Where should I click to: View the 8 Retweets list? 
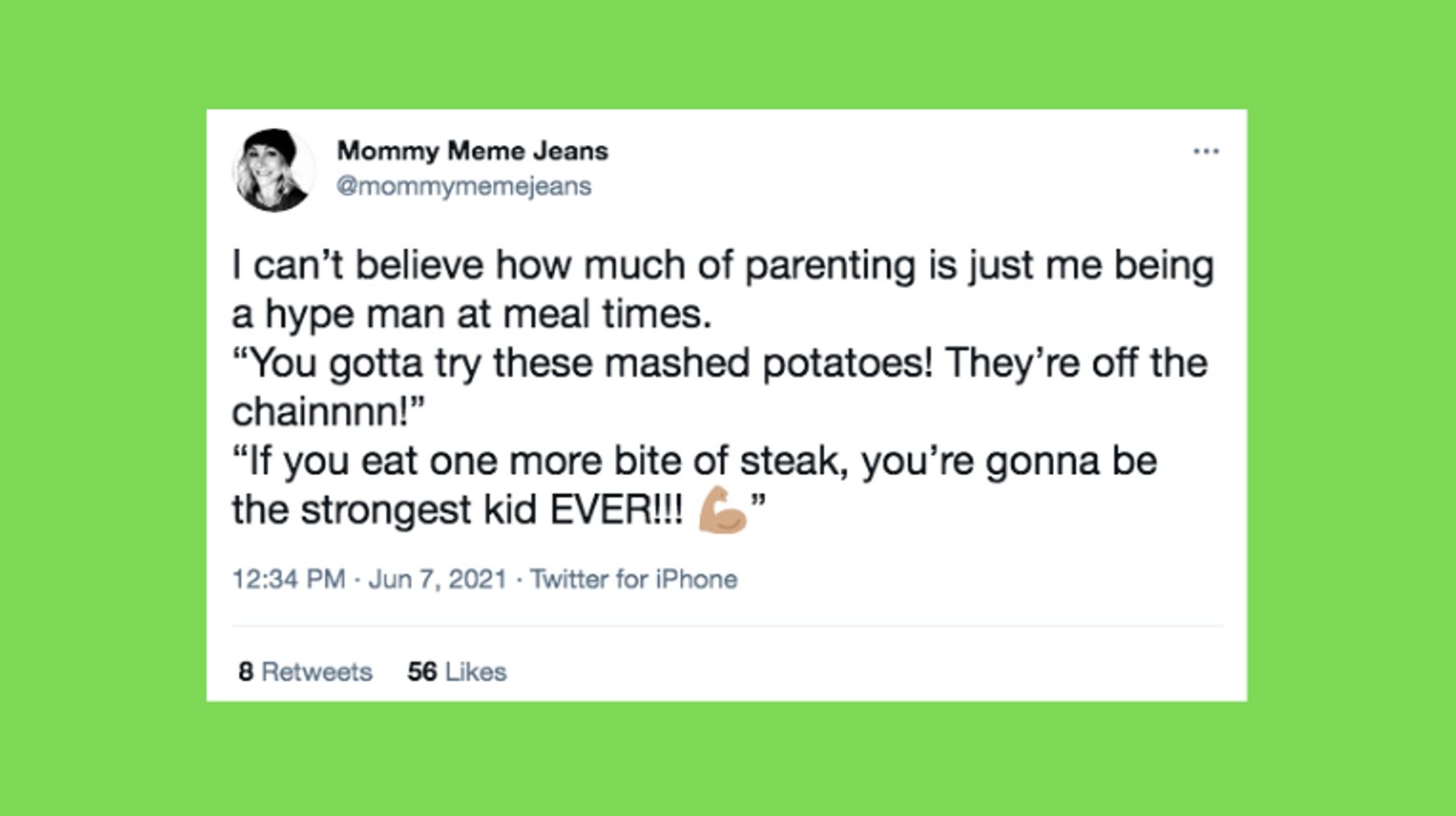[305, 672]
